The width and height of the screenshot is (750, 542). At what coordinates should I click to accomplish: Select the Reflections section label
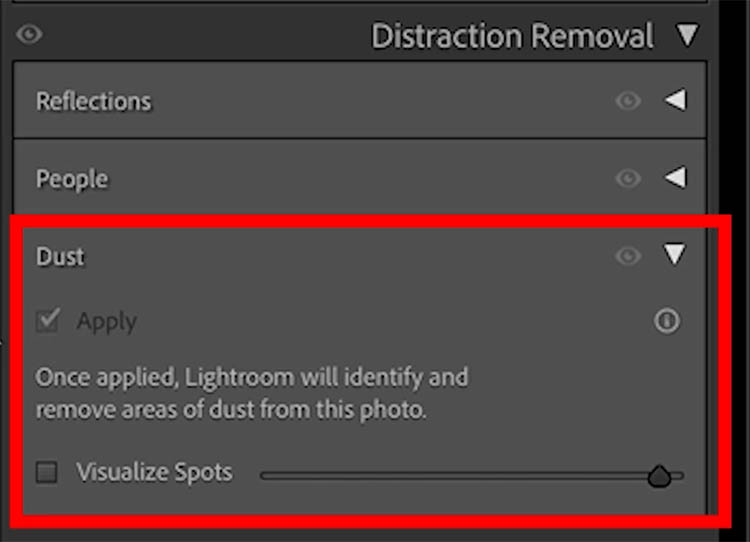[x=93, y=101]
